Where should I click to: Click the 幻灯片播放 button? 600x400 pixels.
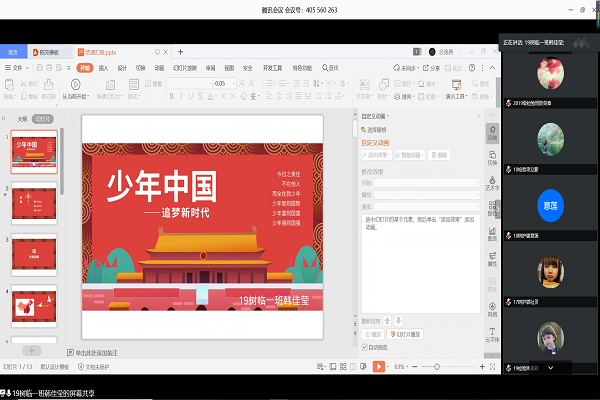[406, 333]
